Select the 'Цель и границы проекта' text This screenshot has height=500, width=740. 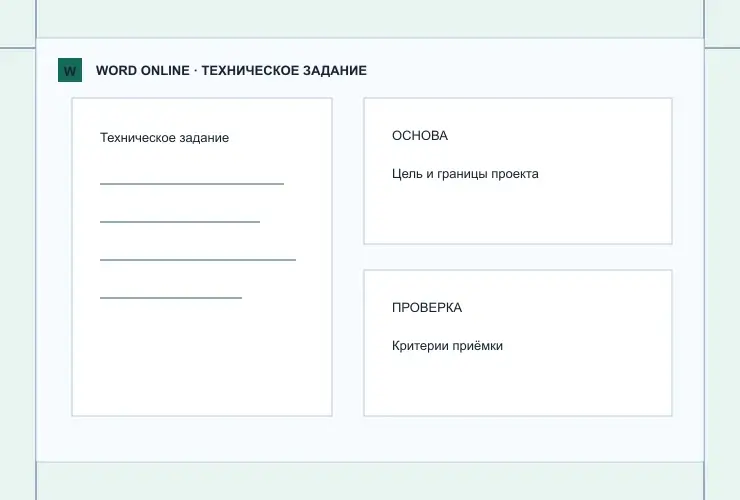465,174
